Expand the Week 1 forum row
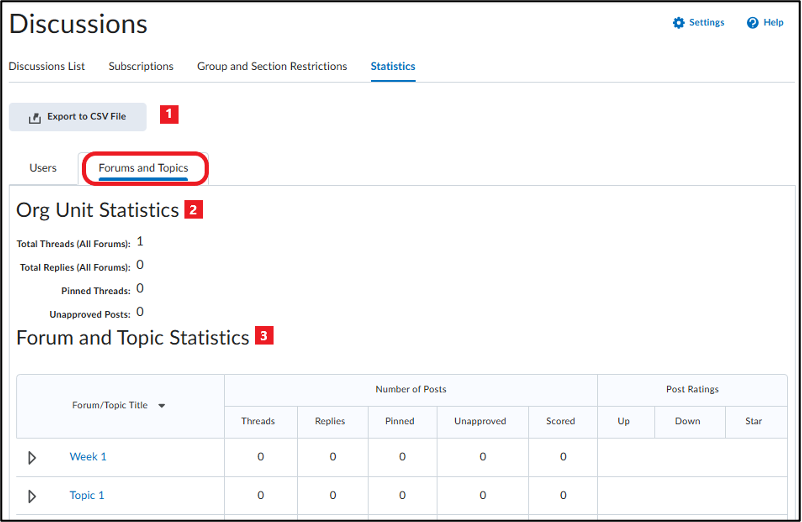This screenshot has height=522, width=802. [x=32, y=458]
